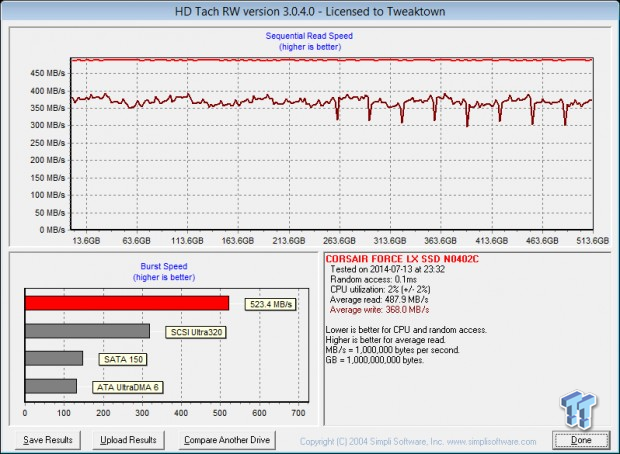Click 'GB = 1,000,000,000 bytes' note

tap(374, 360)
